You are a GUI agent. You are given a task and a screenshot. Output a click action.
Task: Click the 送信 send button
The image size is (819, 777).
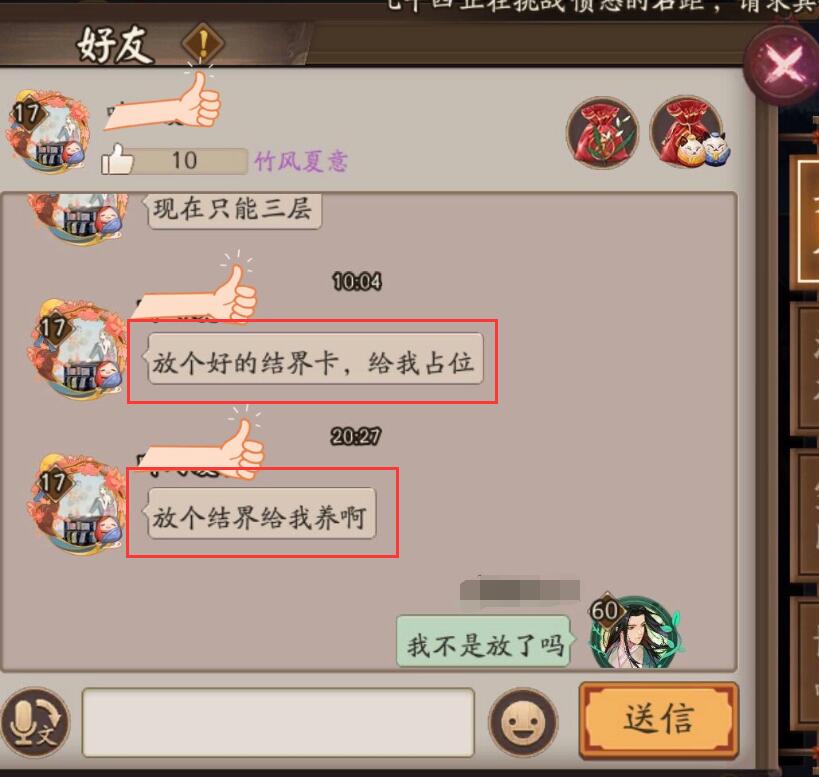pyautogui.click(x=659, y=720)
